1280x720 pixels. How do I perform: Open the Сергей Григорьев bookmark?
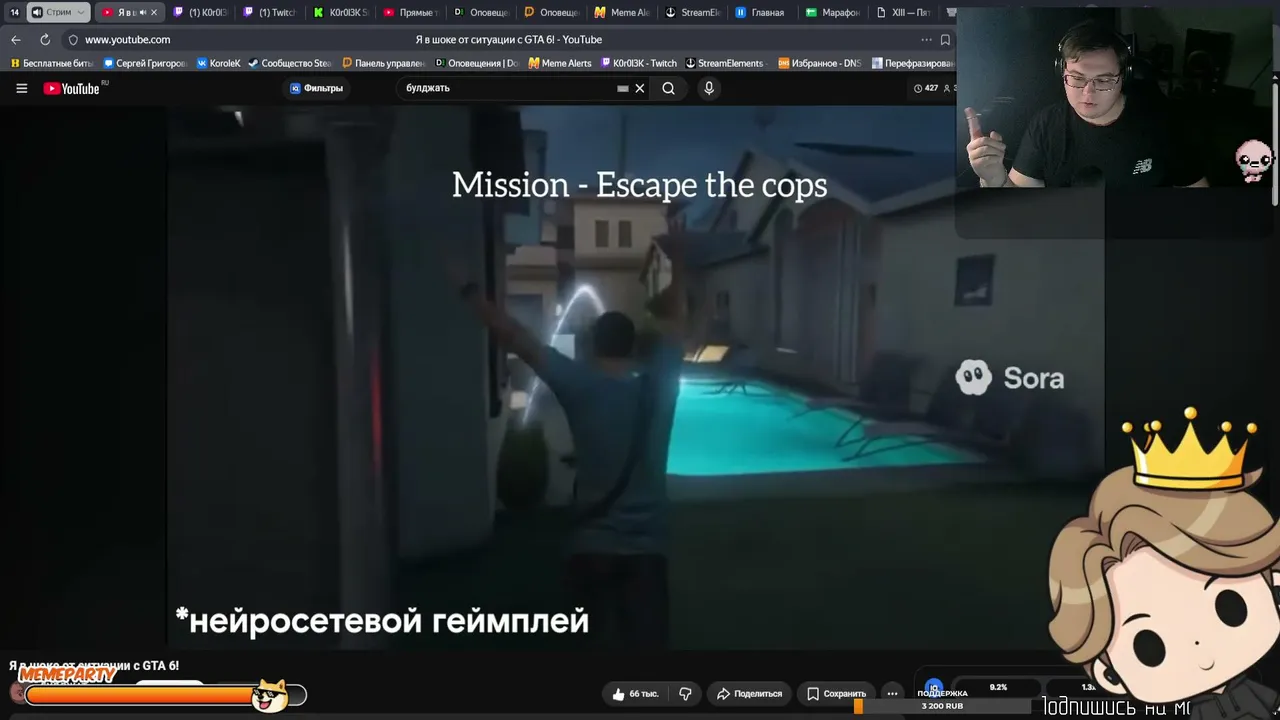tap(145, 63)
